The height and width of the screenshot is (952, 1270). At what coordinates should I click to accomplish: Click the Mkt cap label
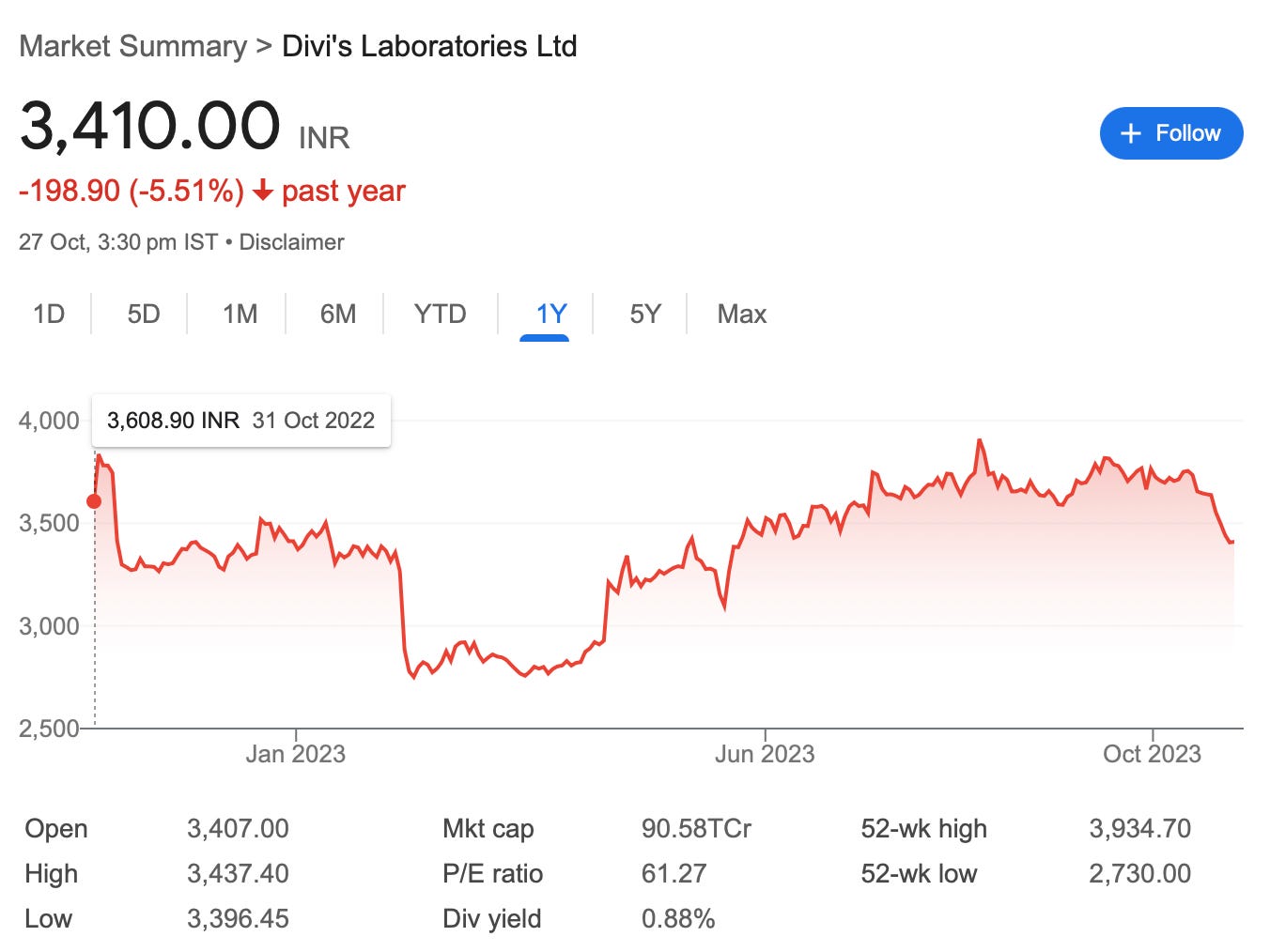488,828
